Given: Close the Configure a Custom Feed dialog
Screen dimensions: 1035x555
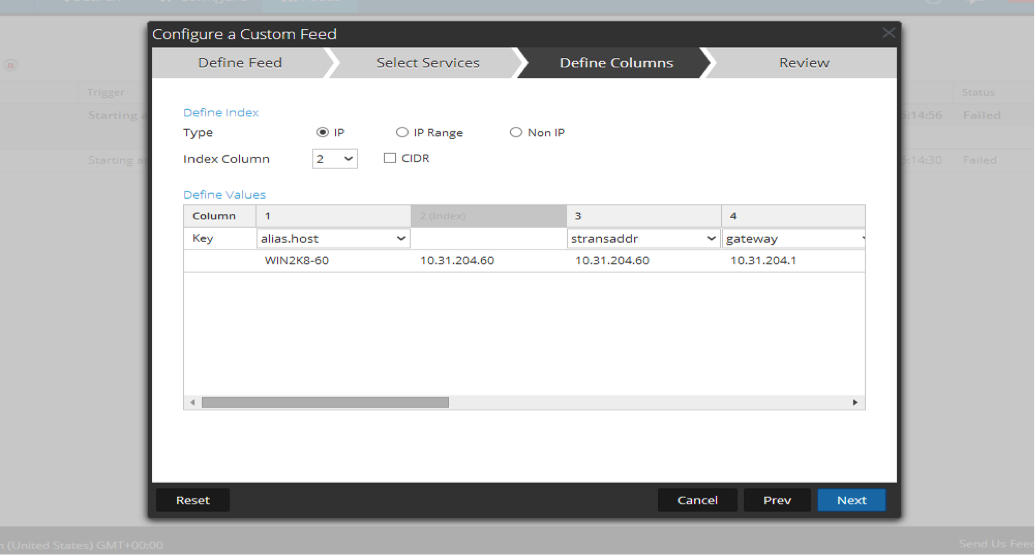Looking at the screenshot, I should [x=888, y=34].
